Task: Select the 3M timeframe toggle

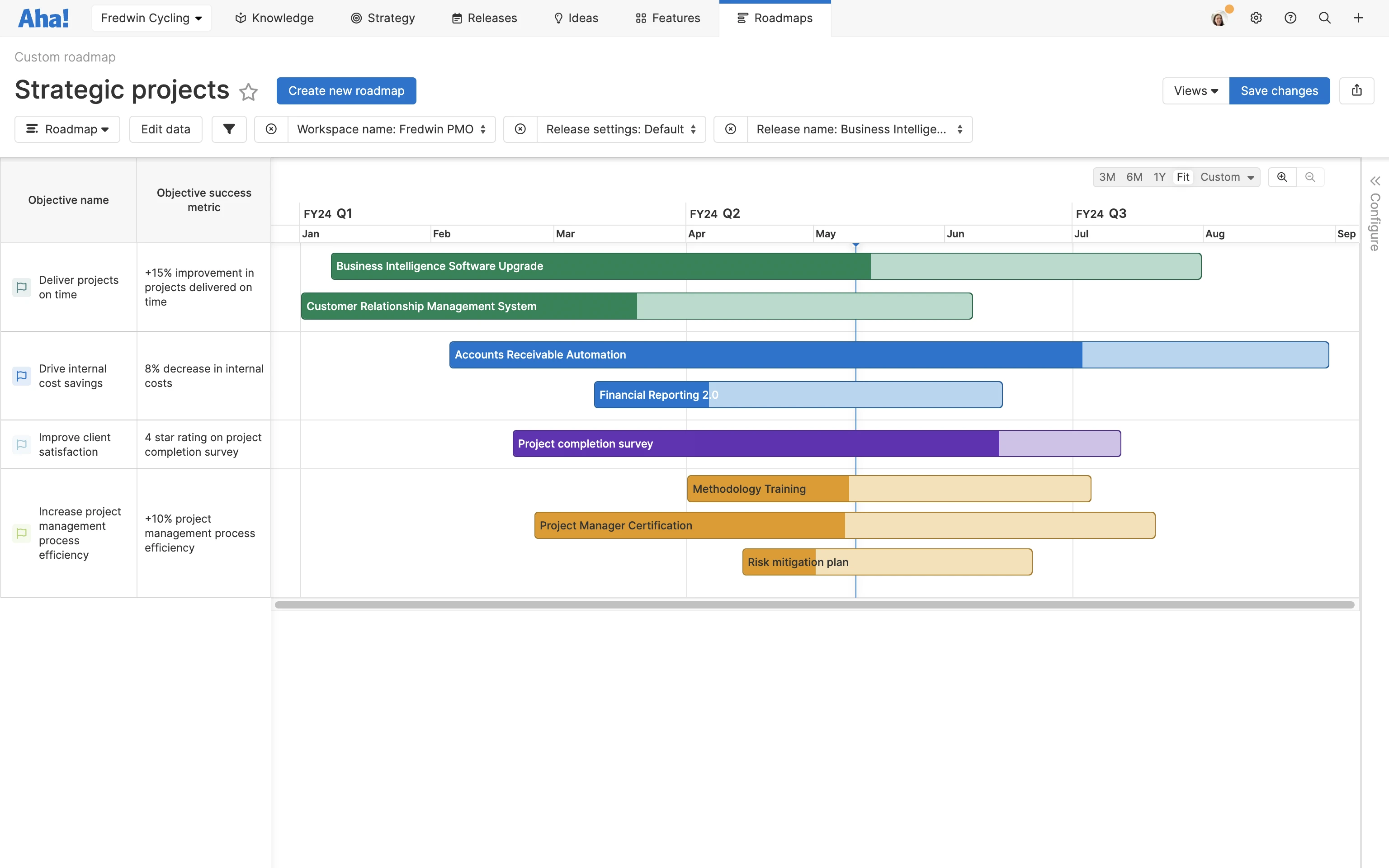Action: pos(1108,177)
